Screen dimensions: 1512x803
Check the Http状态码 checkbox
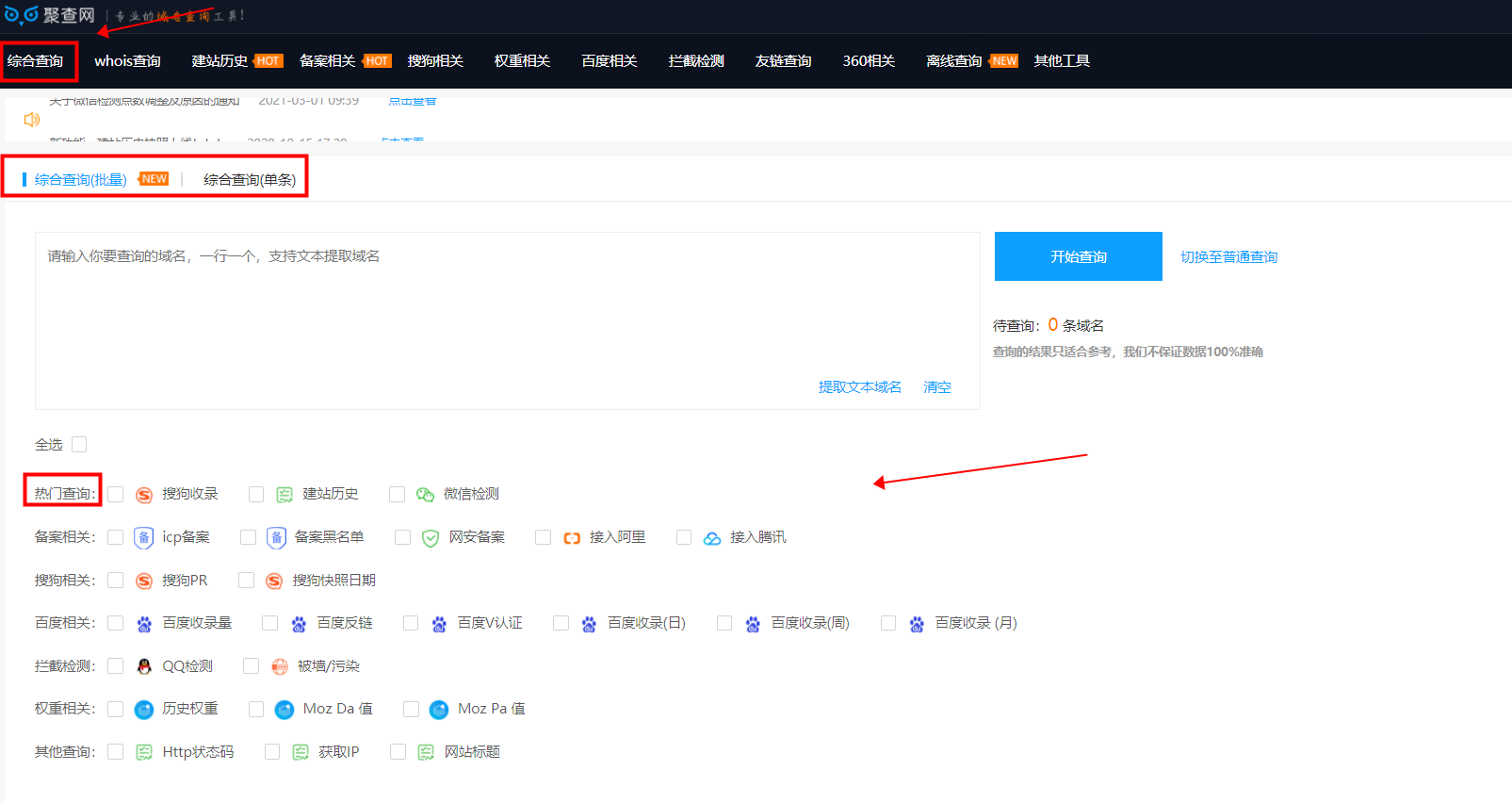click(x=116, y=751)
